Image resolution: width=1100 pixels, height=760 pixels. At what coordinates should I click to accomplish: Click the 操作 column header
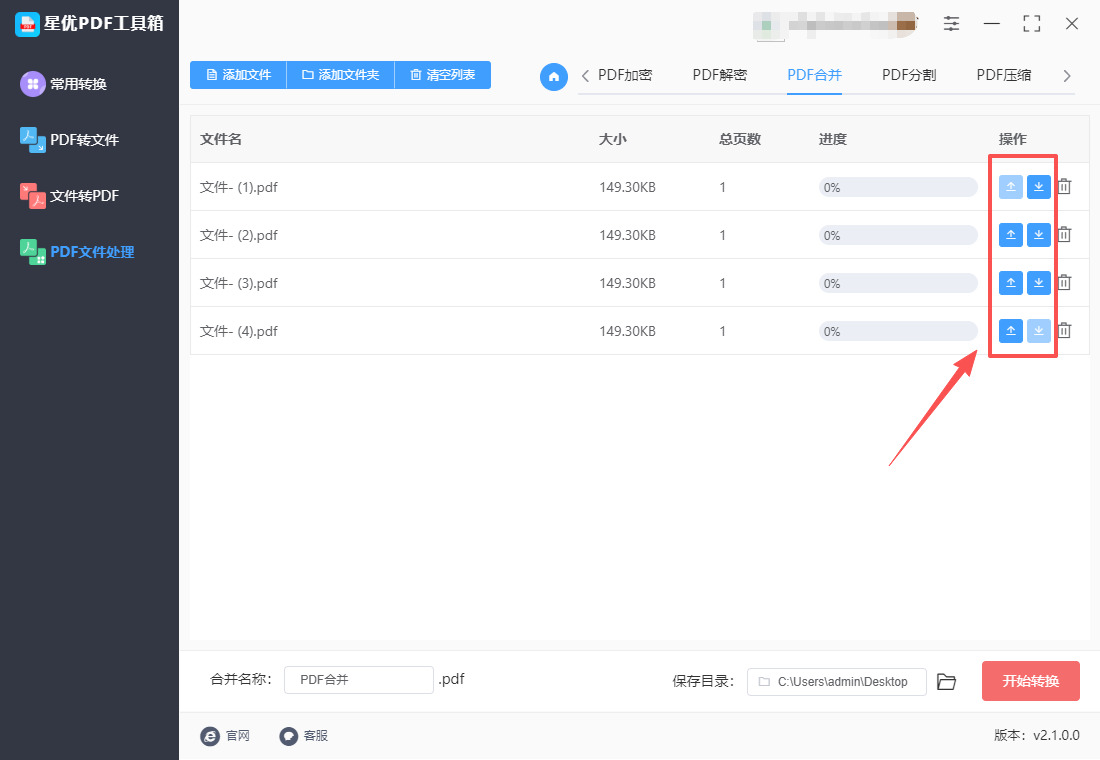1012,139
